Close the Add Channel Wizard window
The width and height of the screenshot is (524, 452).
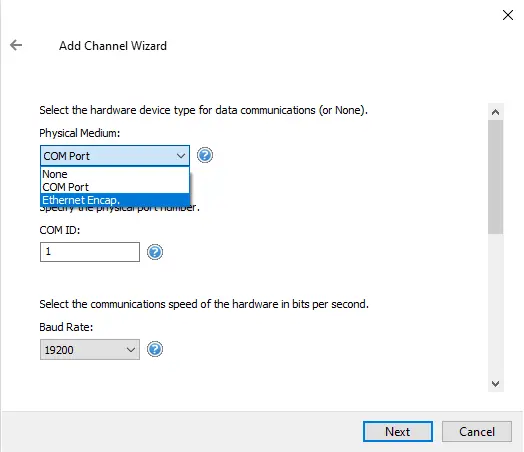pos(508,15)
